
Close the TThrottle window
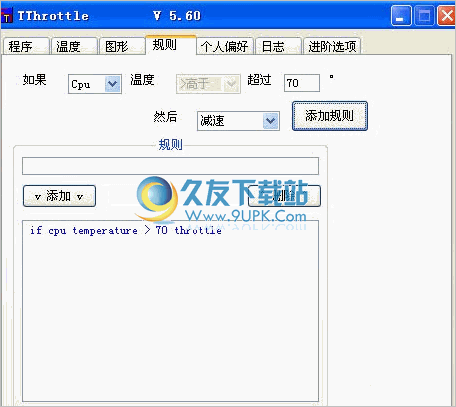tap(447, 16)
